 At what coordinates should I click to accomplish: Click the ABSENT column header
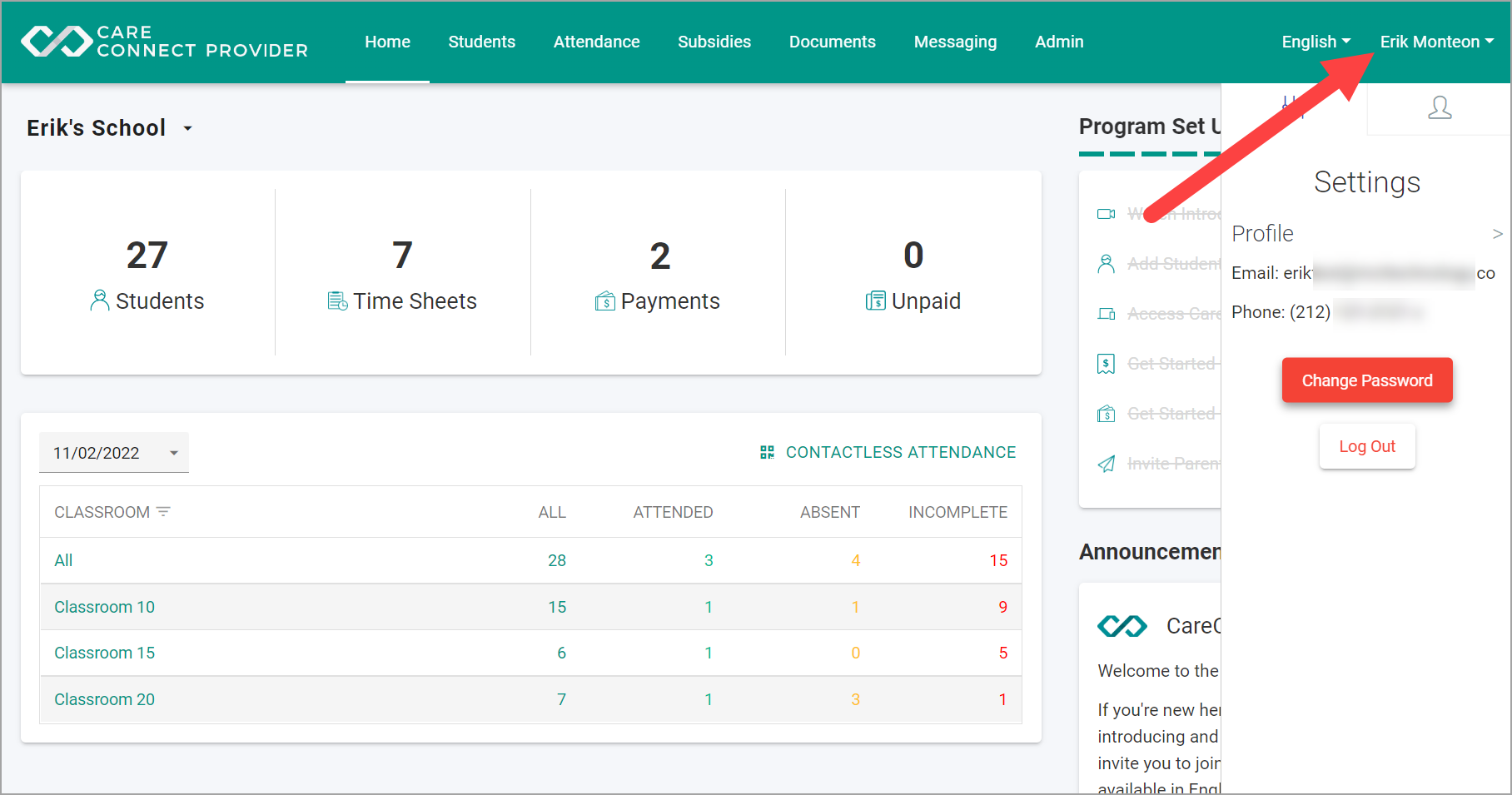click(x=829, y=512)
